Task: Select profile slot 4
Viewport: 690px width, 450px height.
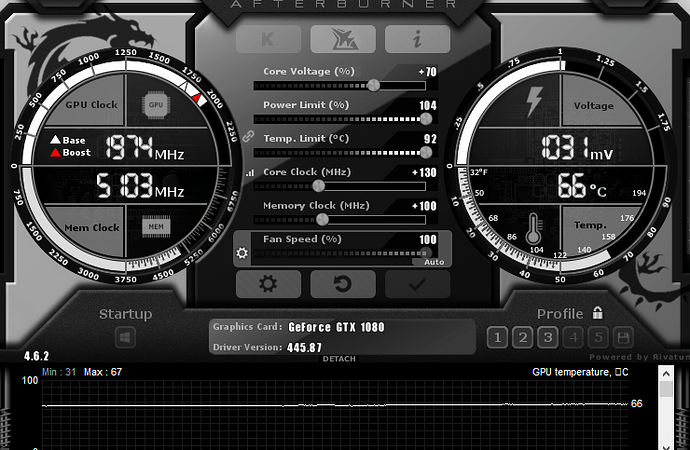Action: click(x=573, y=338)
